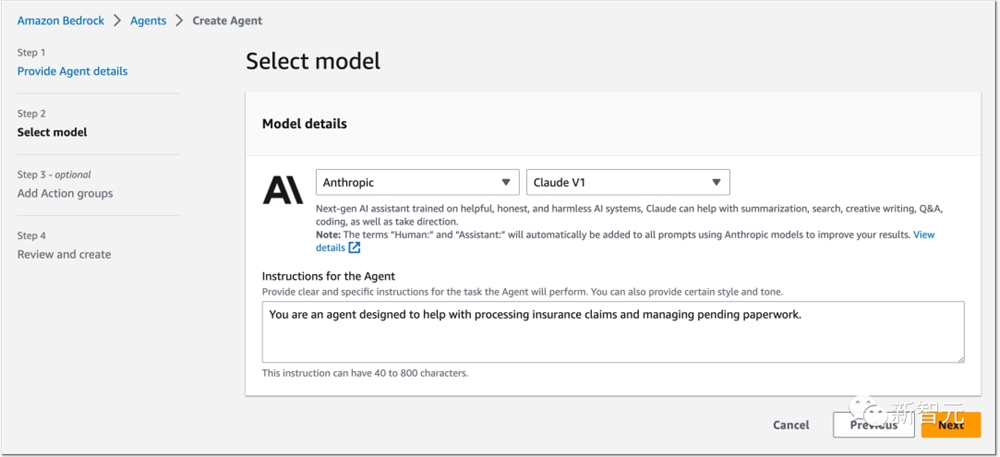Open Provide Agent details step
The image size is (1000, 457).
pyautogui.click(x=73, y=71)
